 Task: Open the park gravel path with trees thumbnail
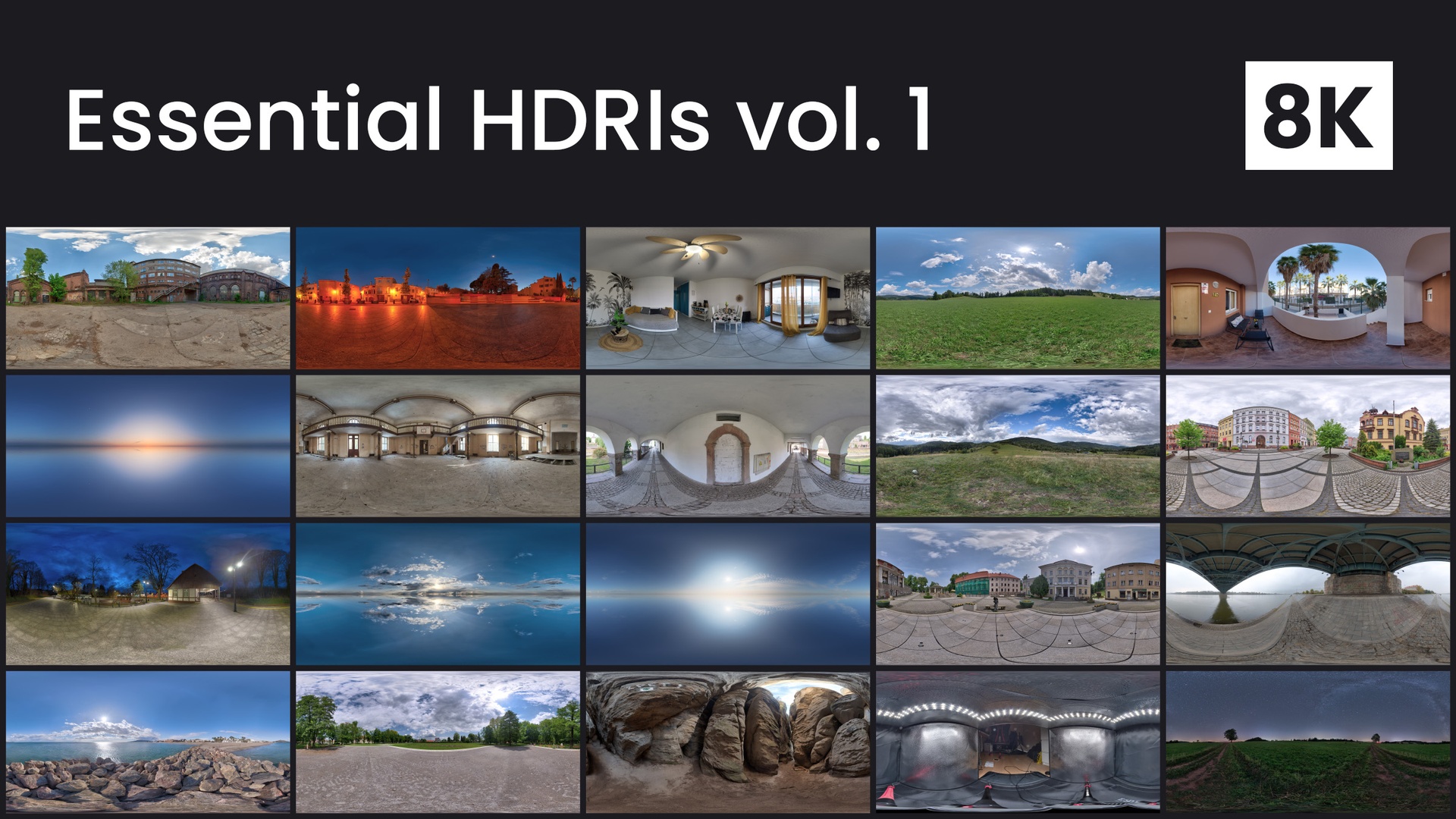pyautogui.click(x=438, y=742)
